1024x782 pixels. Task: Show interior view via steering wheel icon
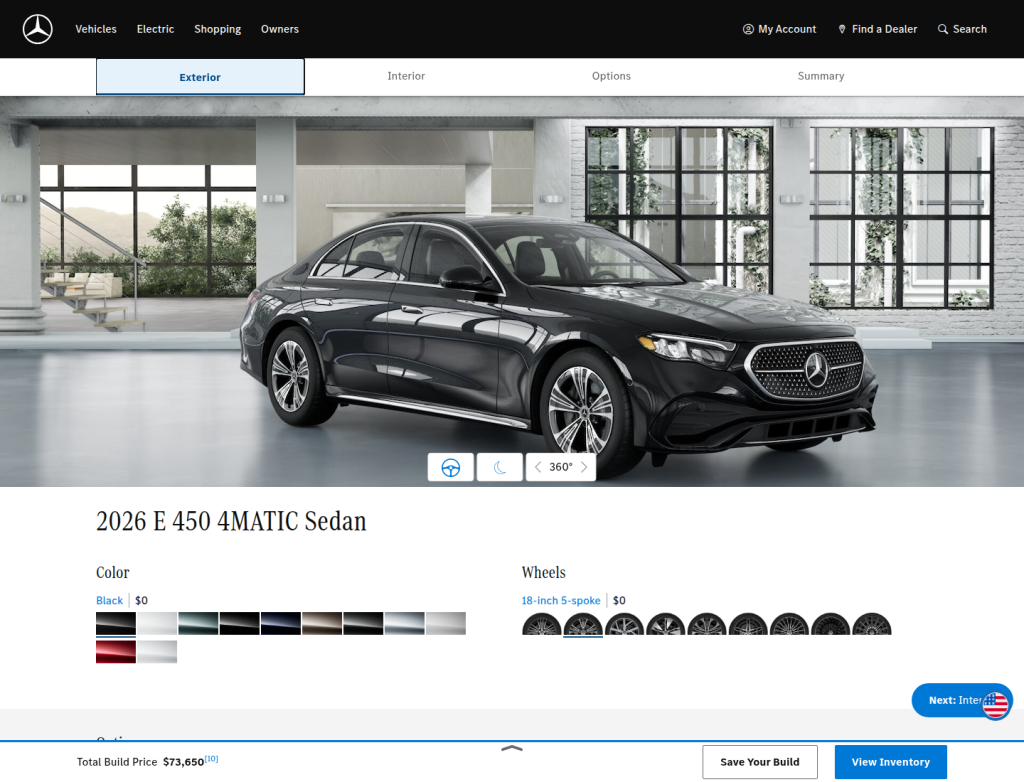451,467
